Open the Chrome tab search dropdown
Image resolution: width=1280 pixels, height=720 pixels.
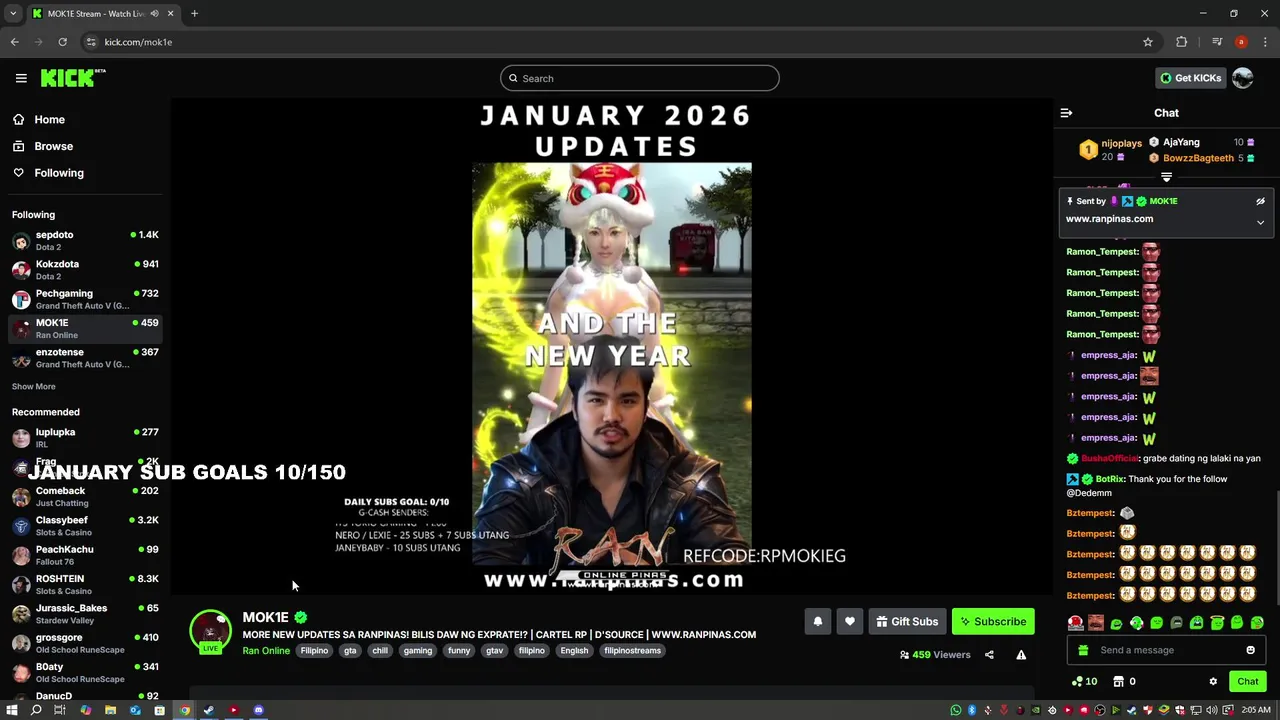[13, 14]
